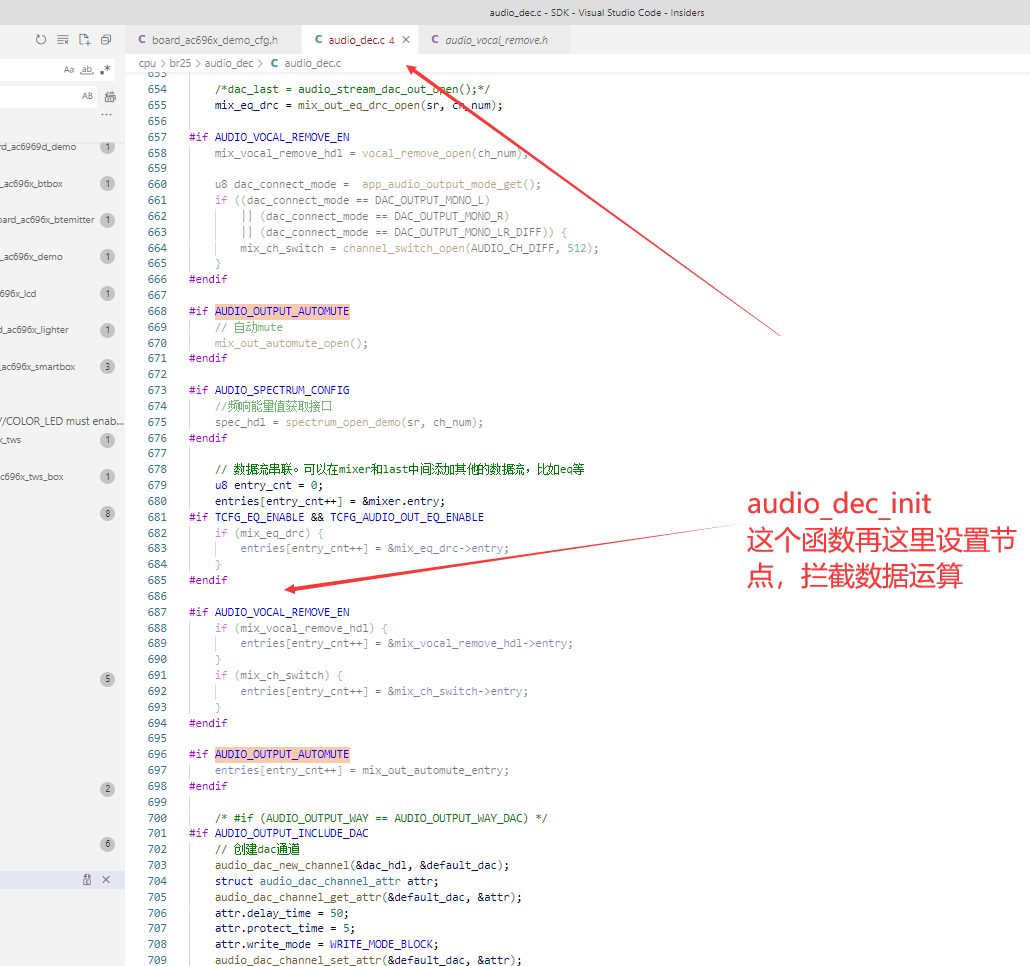The width and height of the screenshot is (1030, 966).
Task: Enable regular expression search
Action: point(105,70)
